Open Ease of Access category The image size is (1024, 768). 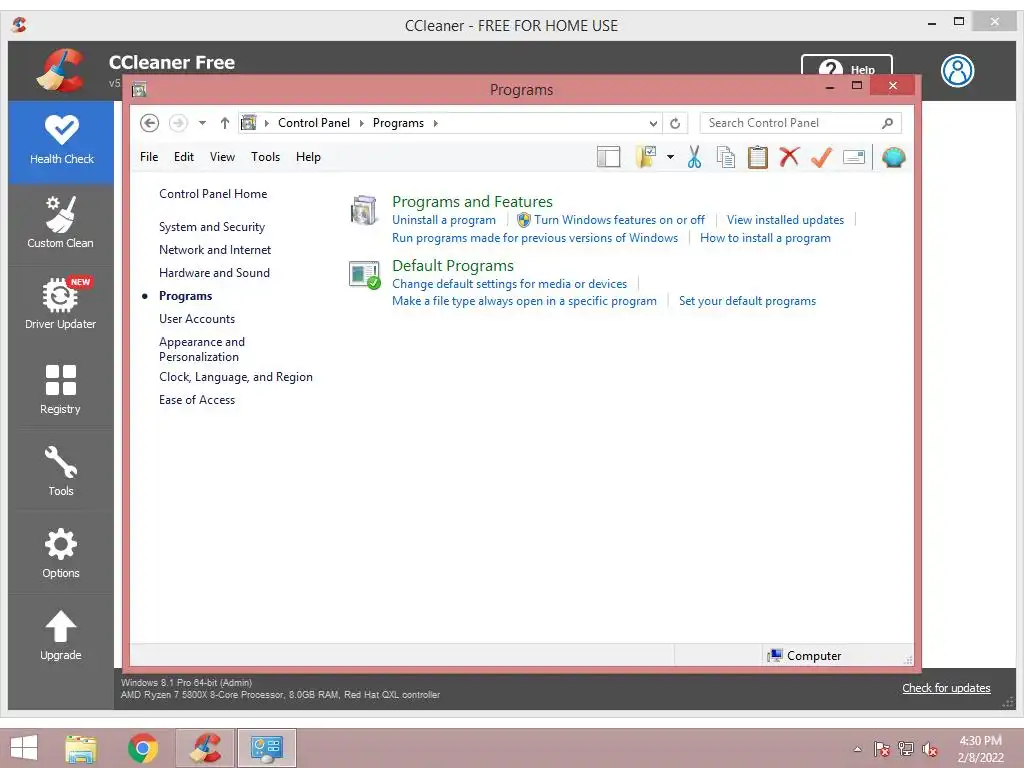tap(197, 400)
